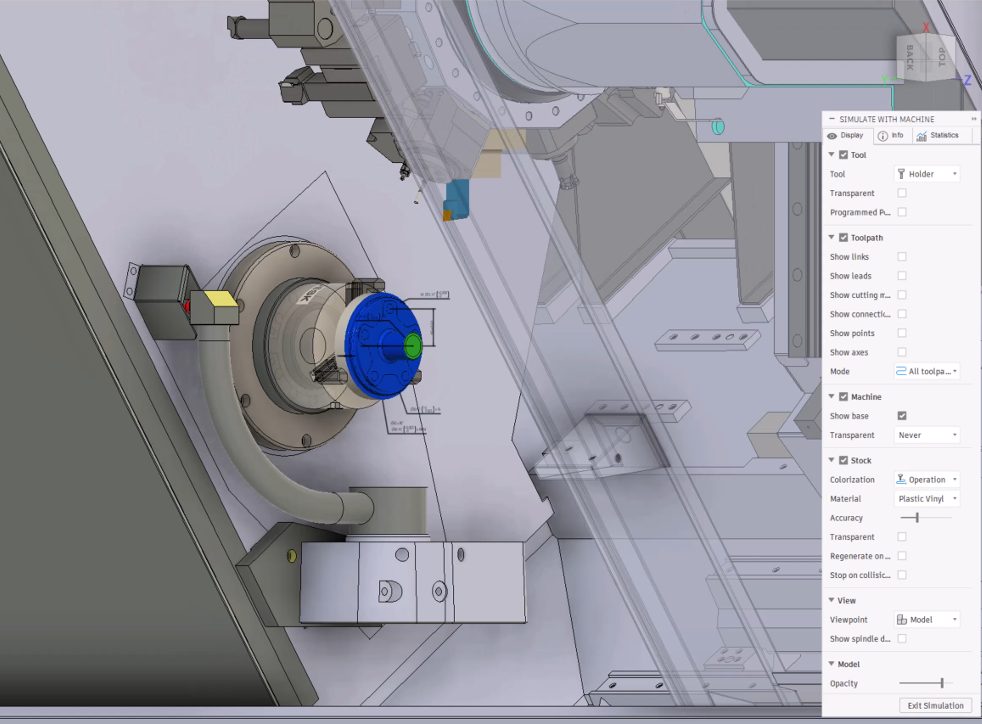Enable Show points checkbox
The image size is (982, 724).
(902, 333)
